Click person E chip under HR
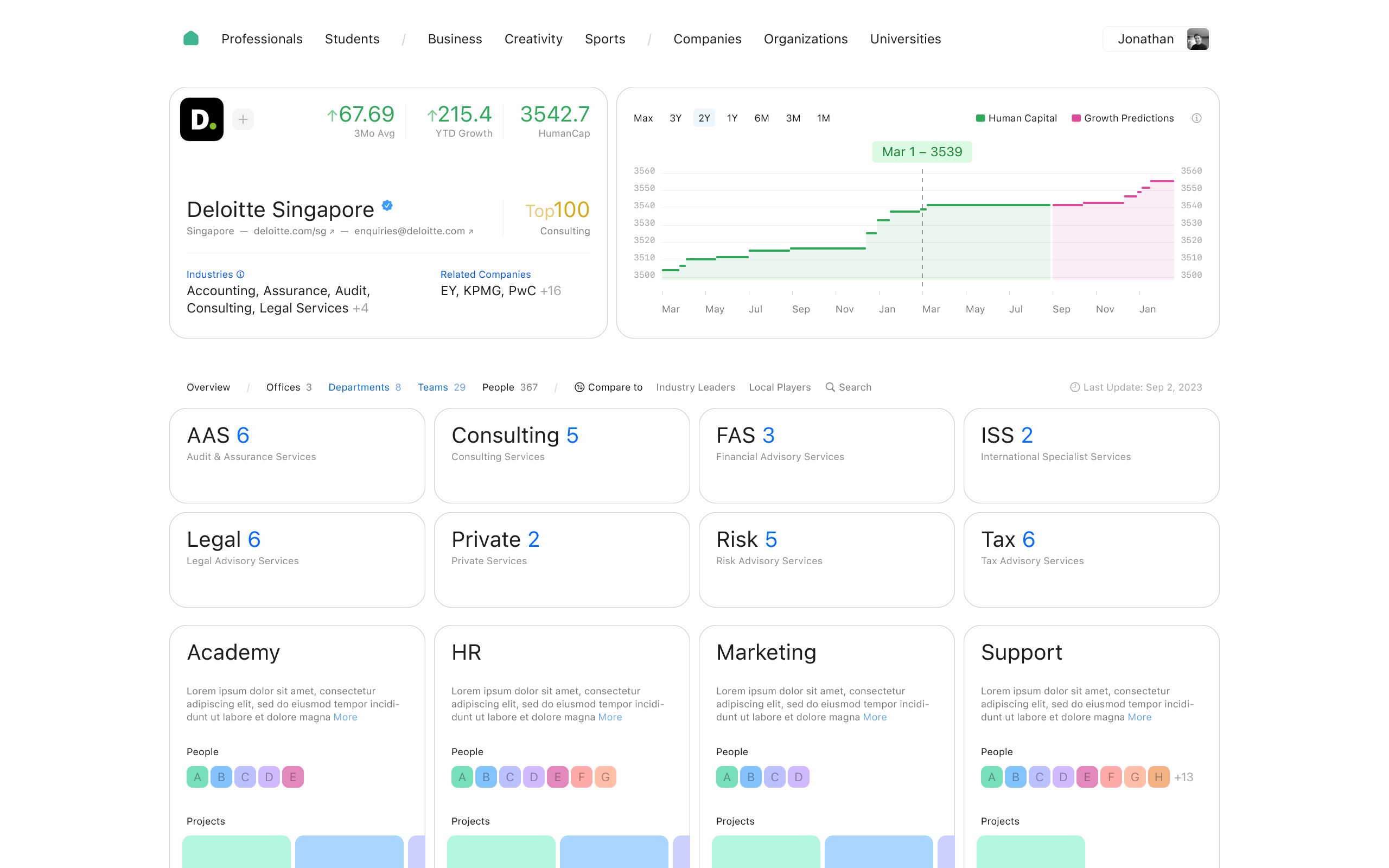The image size is (1389, 868). pos(557,777)
